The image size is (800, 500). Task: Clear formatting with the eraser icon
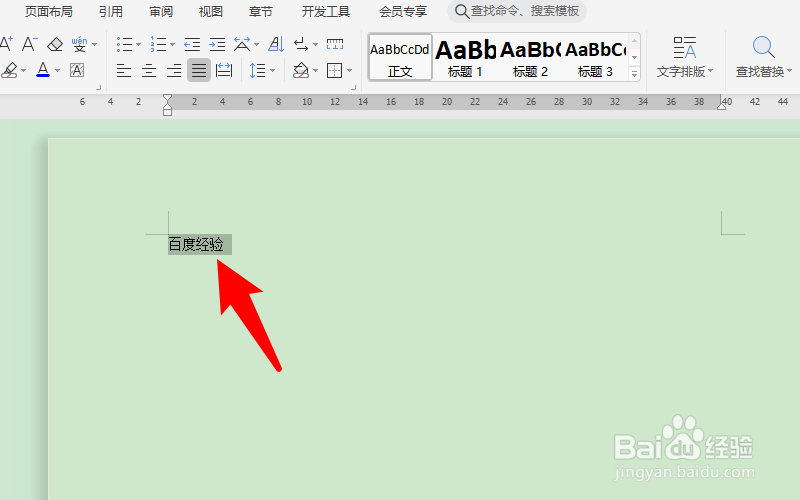pyautogui.click(x=55, y=44)
